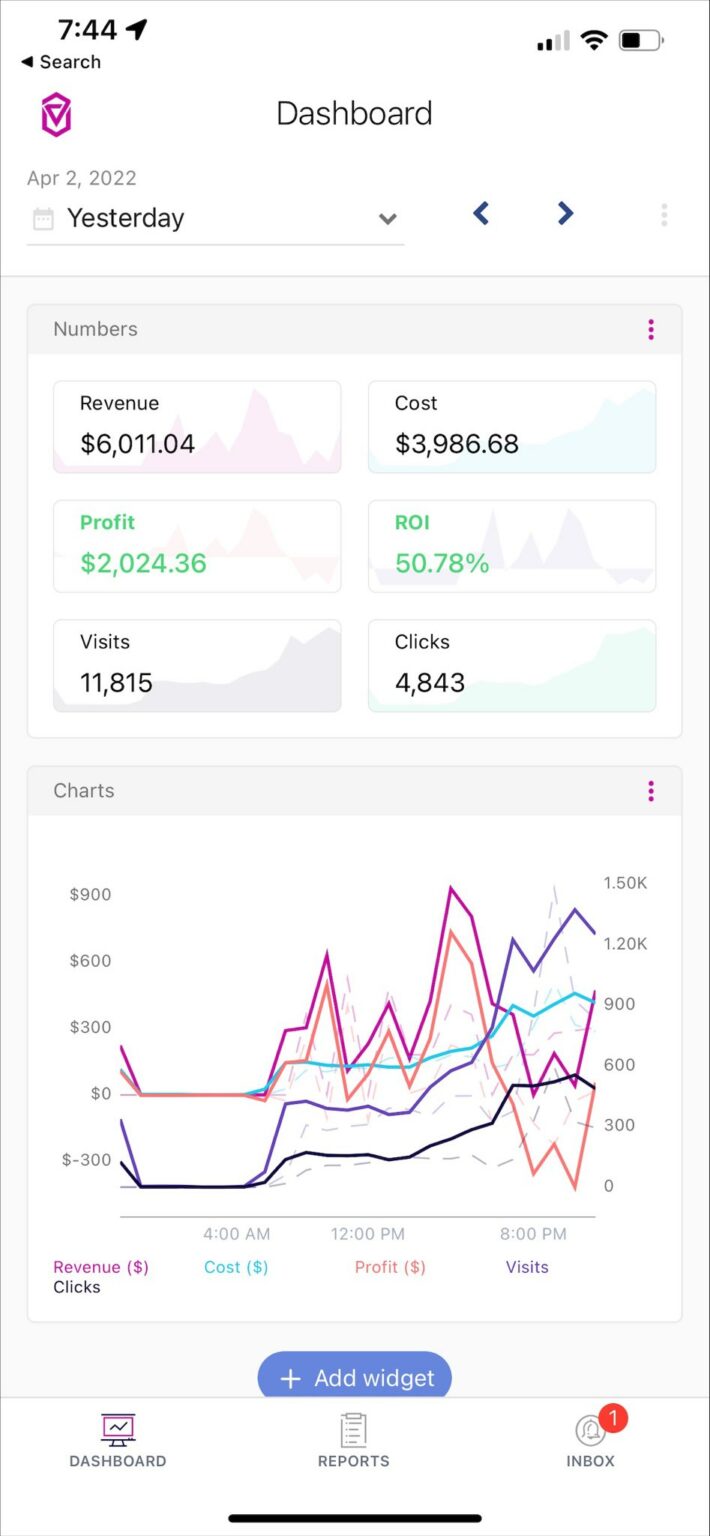The height and width of the screenshot is (1536, 710).
Task: Click the previous date arrow
Action: (x=481, y=213)
